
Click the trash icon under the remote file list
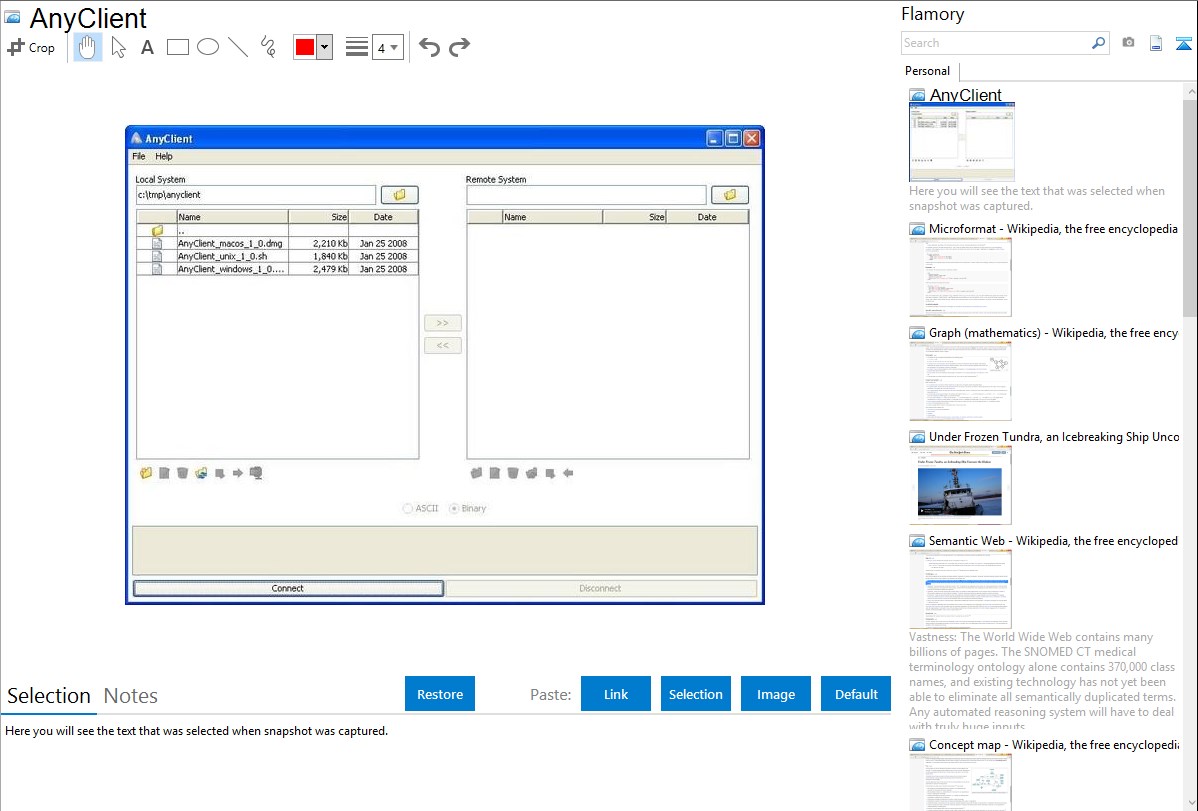click(513, 473)
